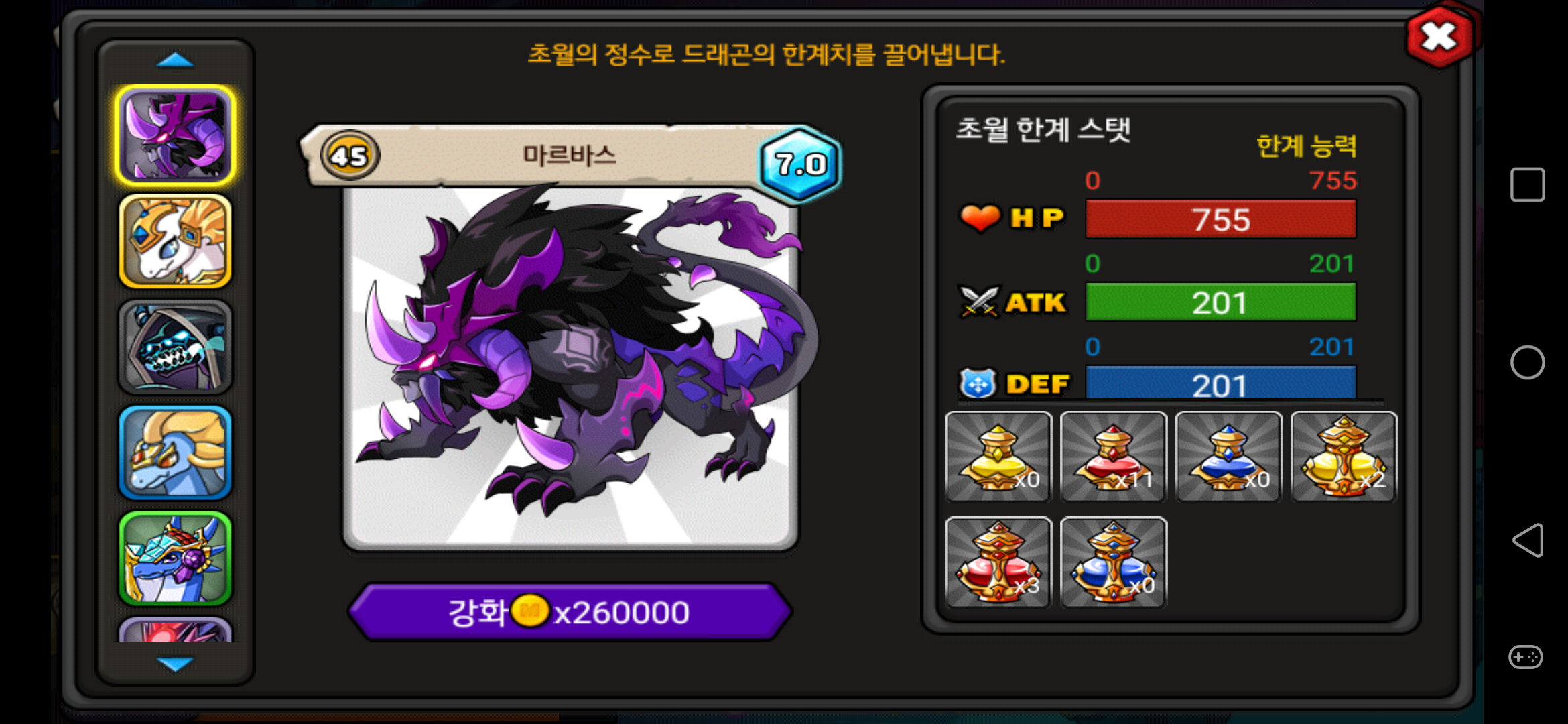Select the skull reaper dragon portrait

(176, 347)
